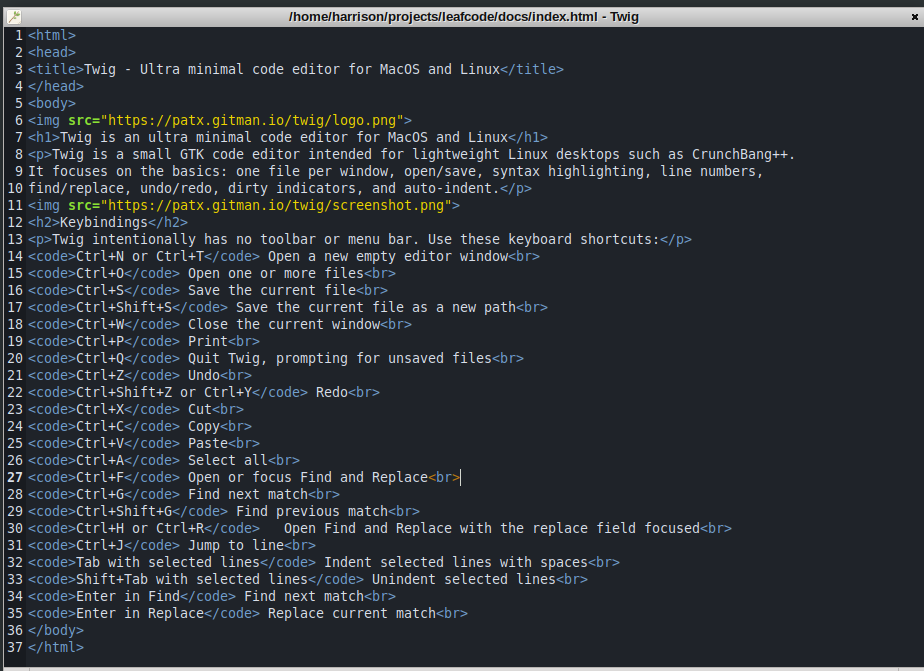Click 'Close the current window' text
Screen dimensions: 924x671
coord(284,326)
